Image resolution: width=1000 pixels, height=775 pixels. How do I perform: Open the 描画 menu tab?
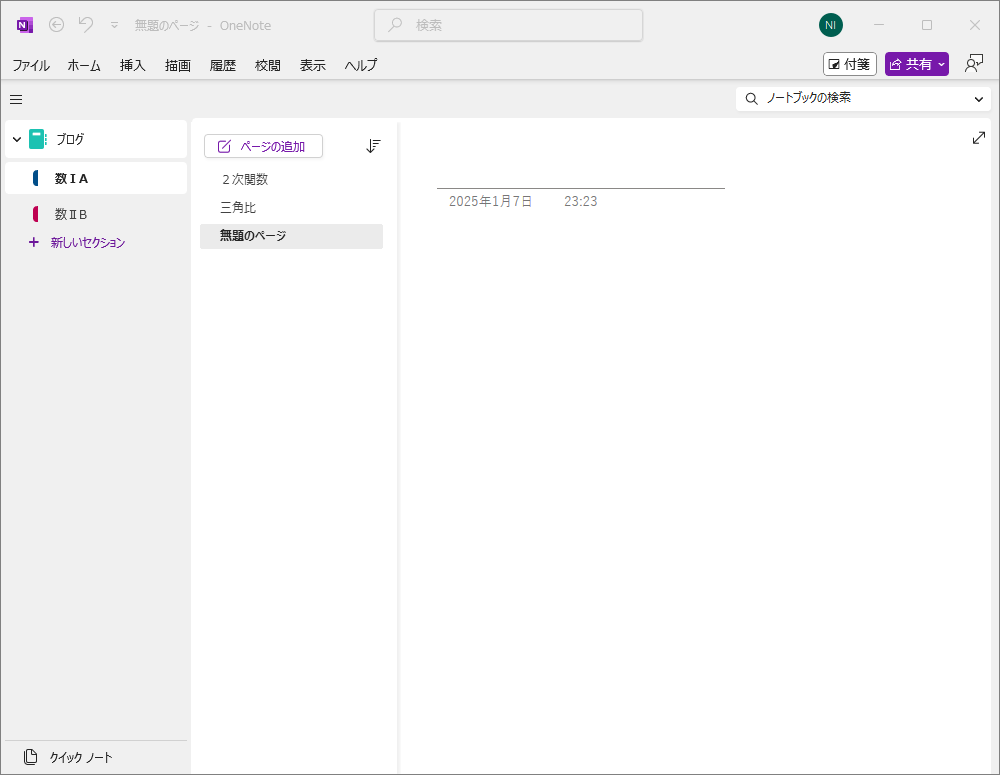178,65
